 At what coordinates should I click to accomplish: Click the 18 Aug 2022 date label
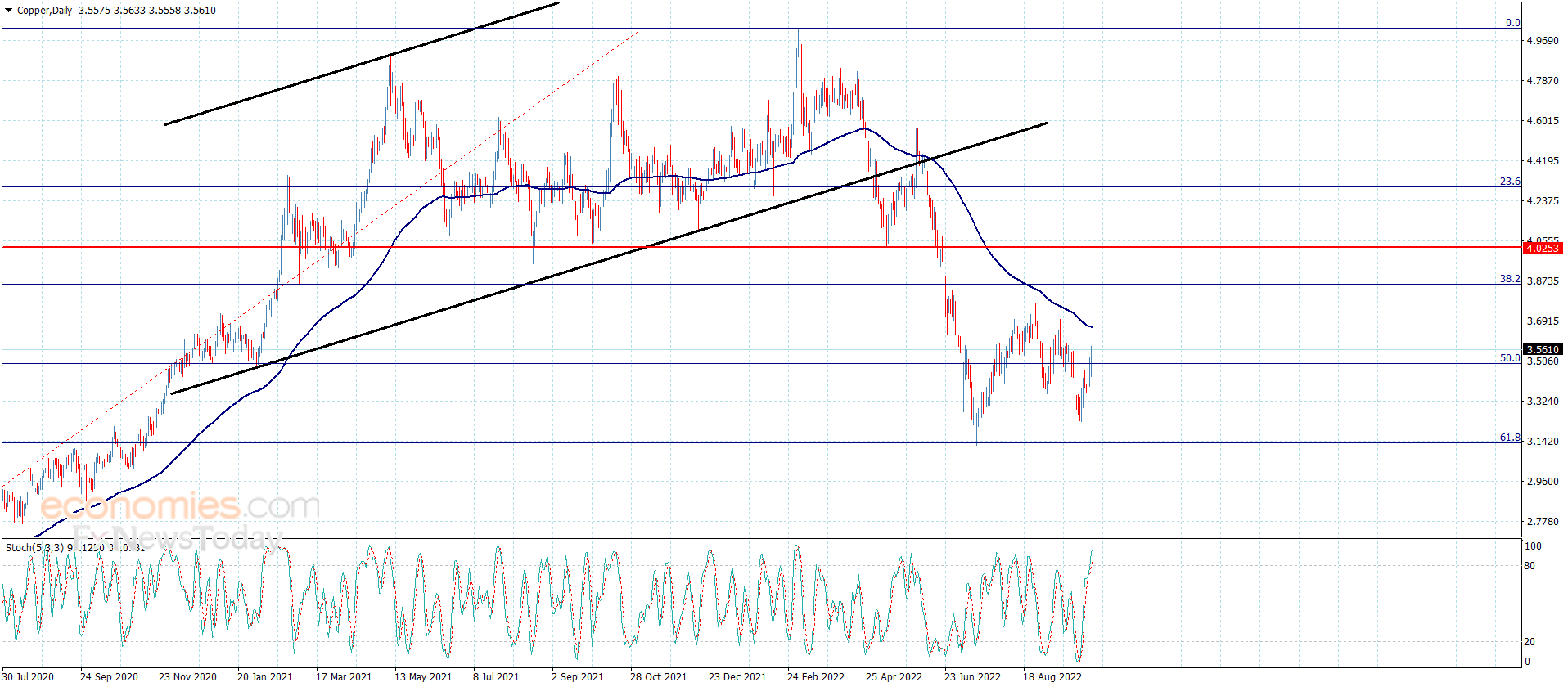tap(1052, 676)
